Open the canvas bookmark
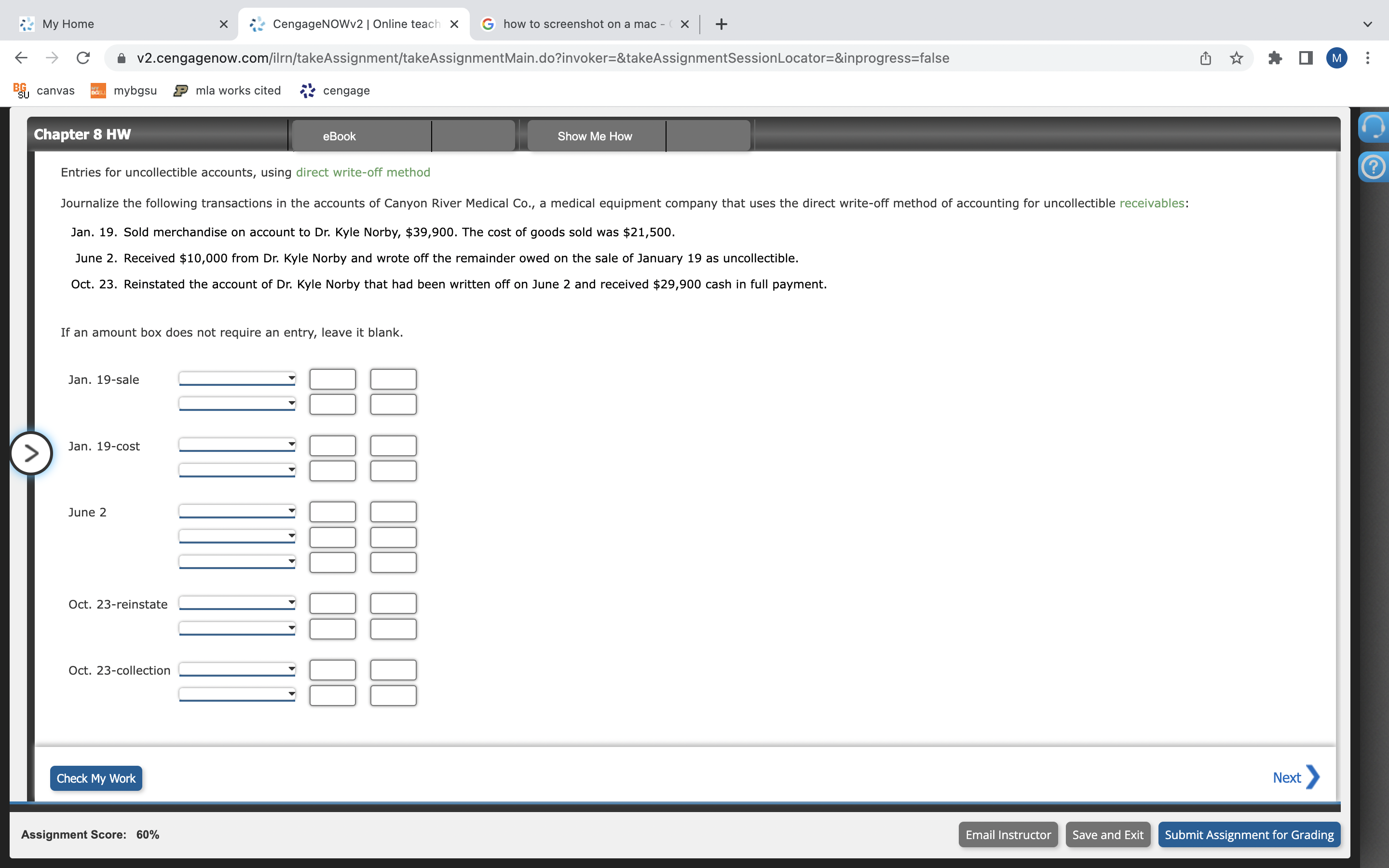The height and width of the screenshot is (868, 1389). pos(55,90)
